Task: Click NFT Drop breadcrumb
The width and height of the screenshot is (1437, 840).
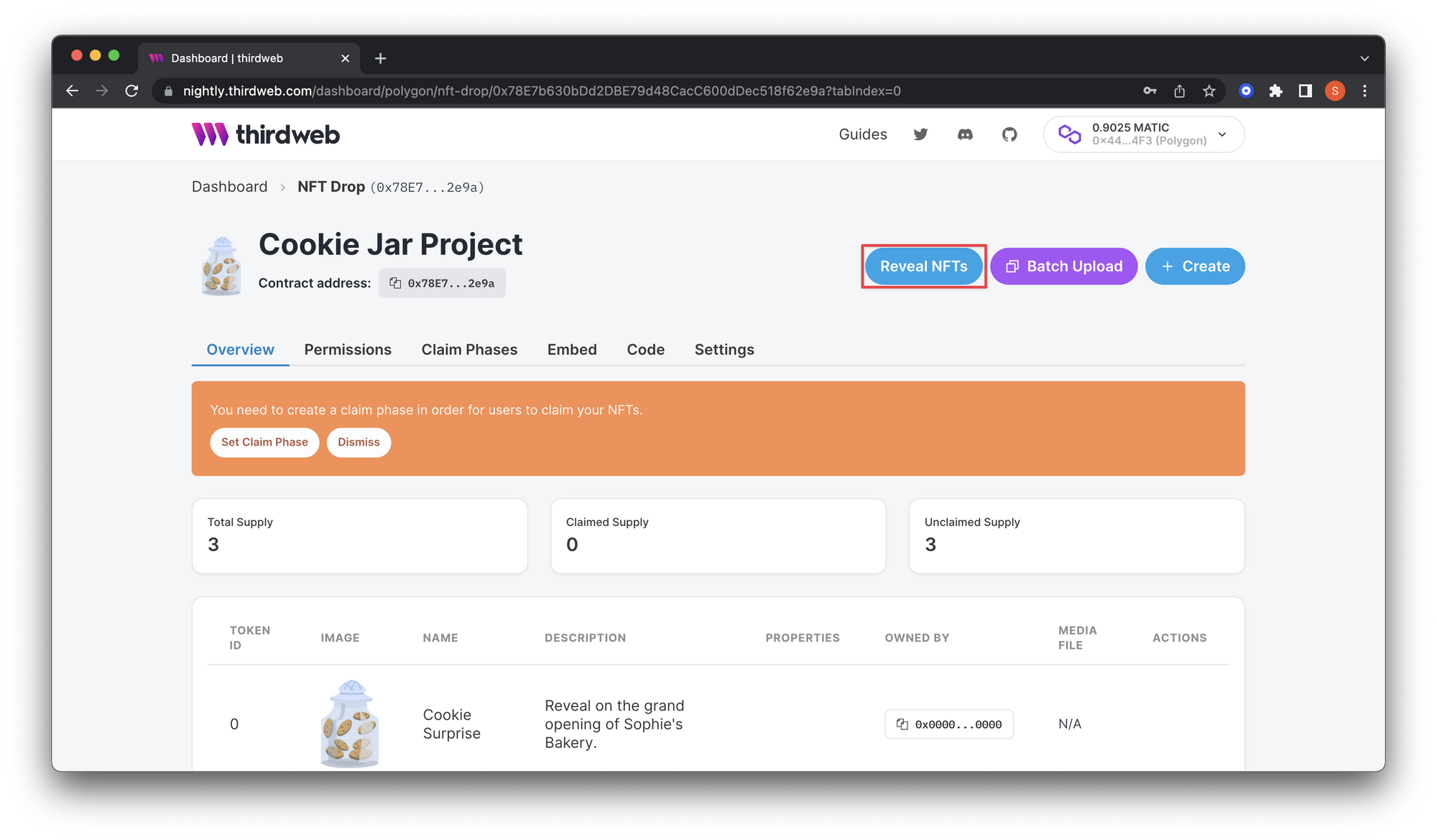Action: point(331,187)
